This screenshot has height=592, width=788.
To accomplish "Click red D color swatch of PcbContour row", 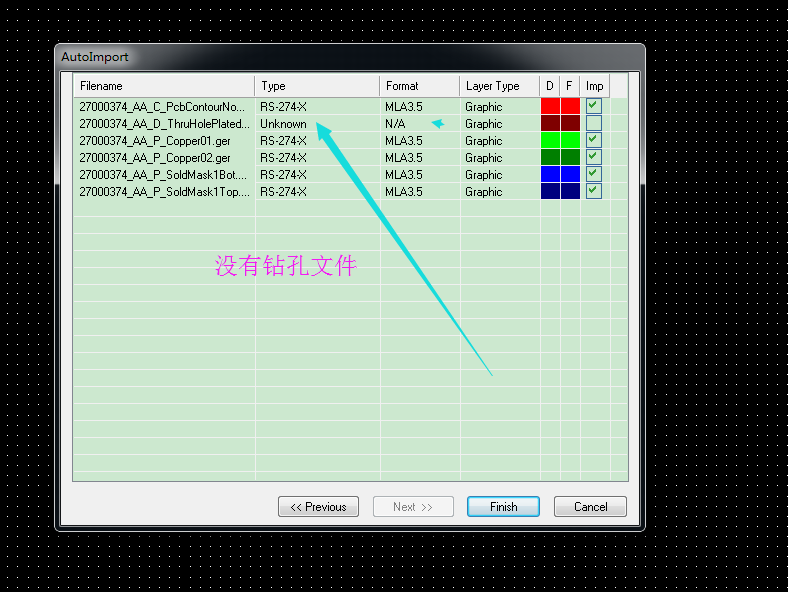I will 550,106.
